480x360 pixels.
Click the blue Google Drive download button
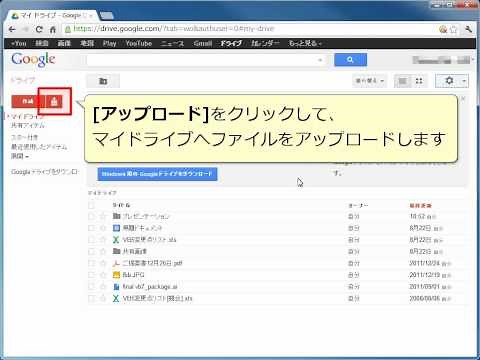pyautogui.click(x=157, y=174)
